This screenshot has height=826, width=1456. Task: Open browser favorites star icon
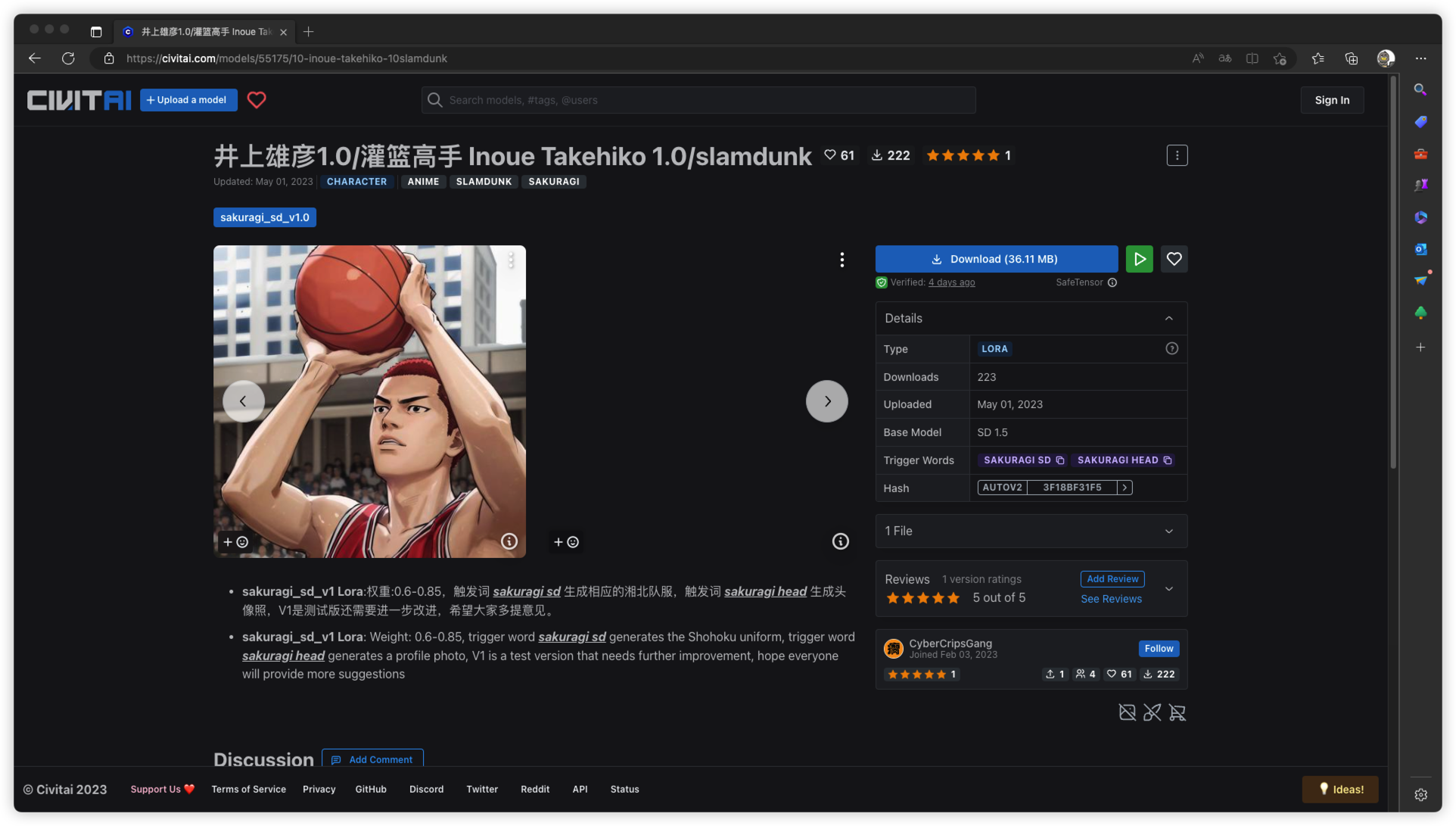pyautogui.click(x=1318, y=58)
